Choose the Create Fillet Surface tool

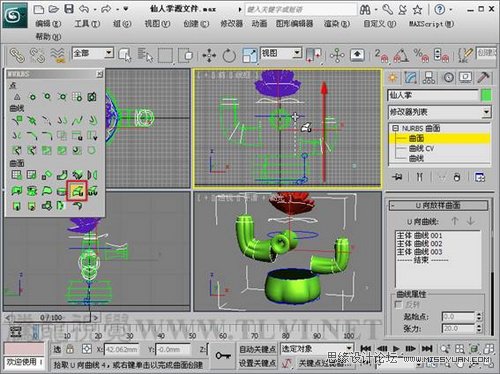click(77, 206)
